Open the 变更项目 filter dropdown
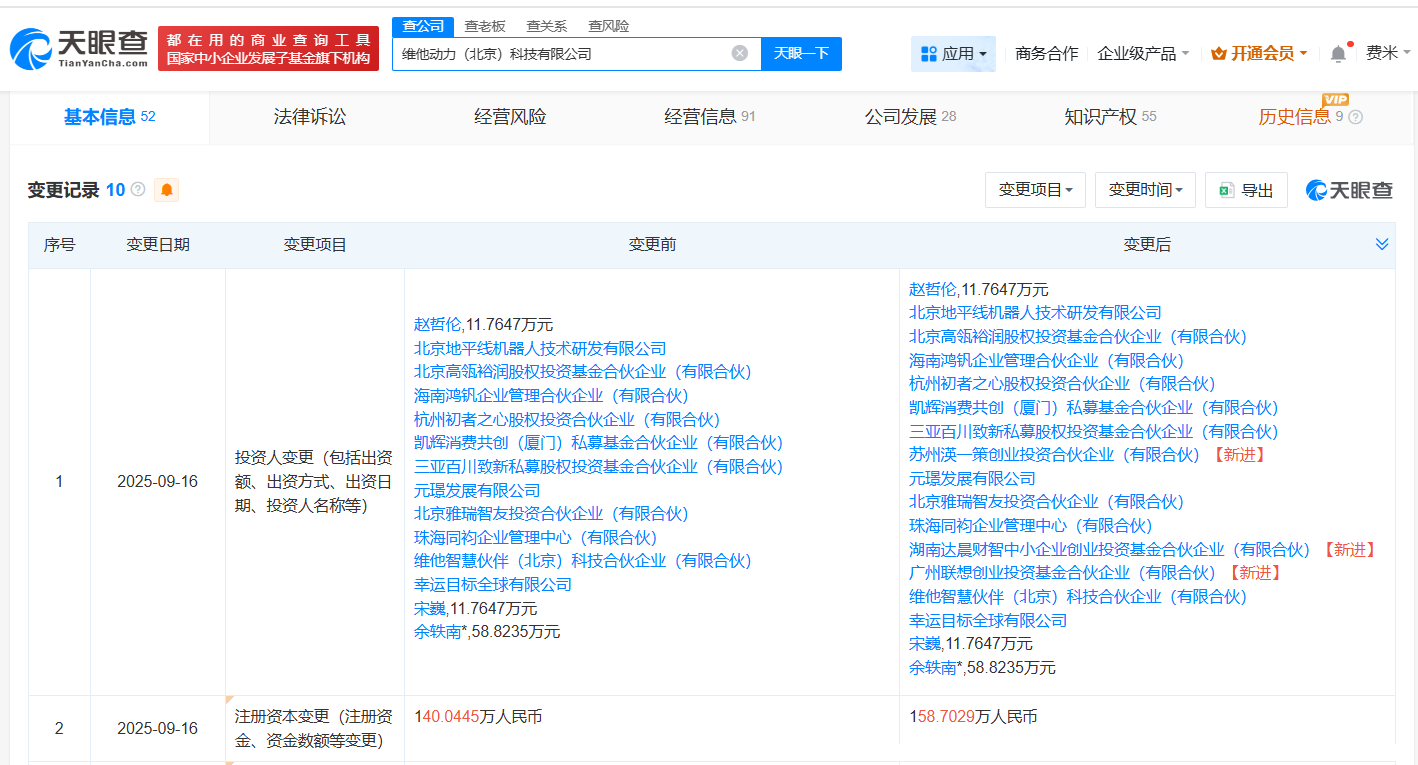The width and height of the screenshot is (1418, 765). (x=1035, y=189)
